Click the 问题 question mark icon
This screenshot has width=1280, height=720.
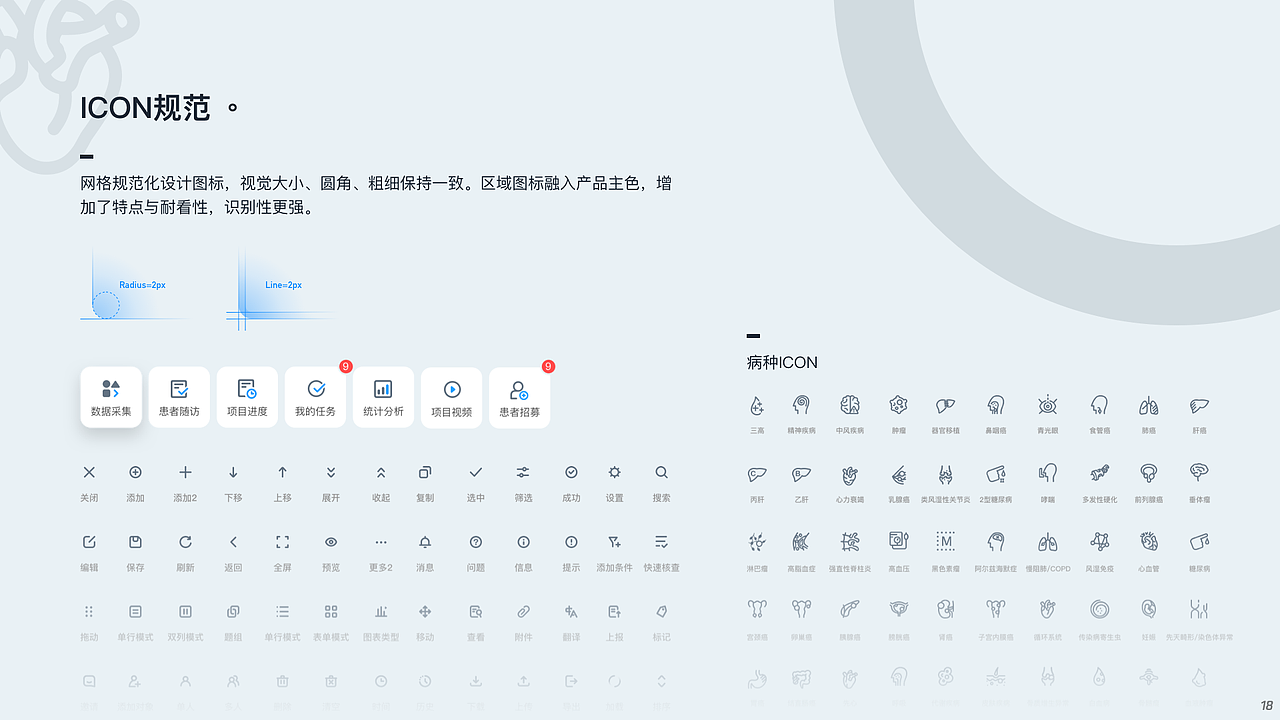476,542
